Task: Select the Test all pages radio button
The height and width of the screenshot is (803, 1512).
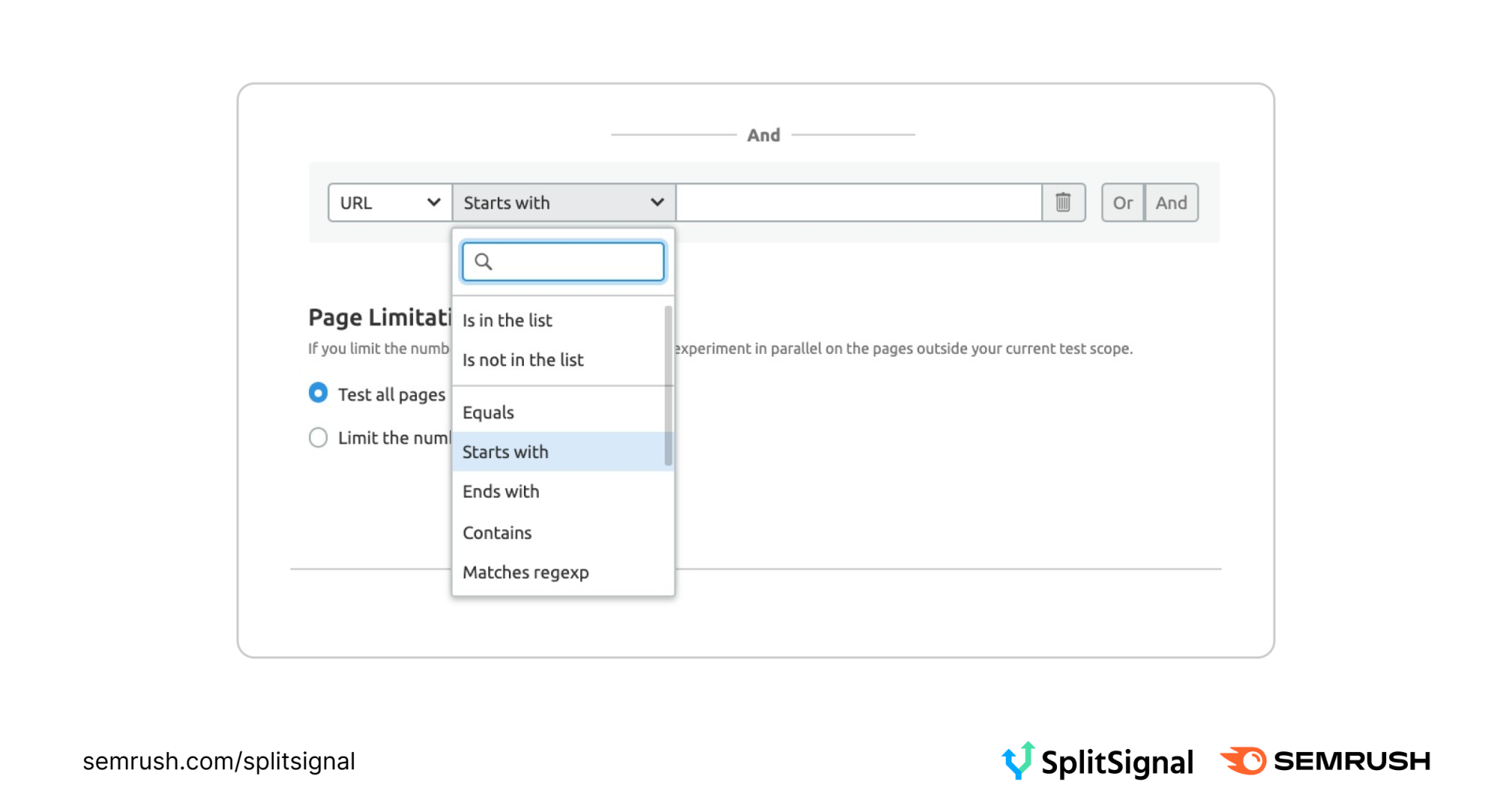Action: [318, 393]
